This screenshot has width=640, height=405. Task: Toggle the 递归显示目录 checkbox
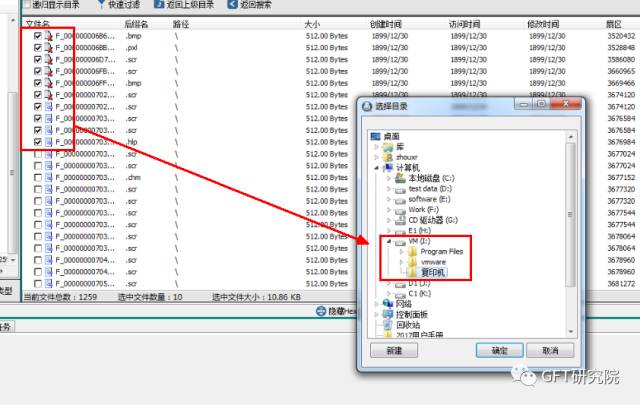pyautogui.click(x=25, y=5)
